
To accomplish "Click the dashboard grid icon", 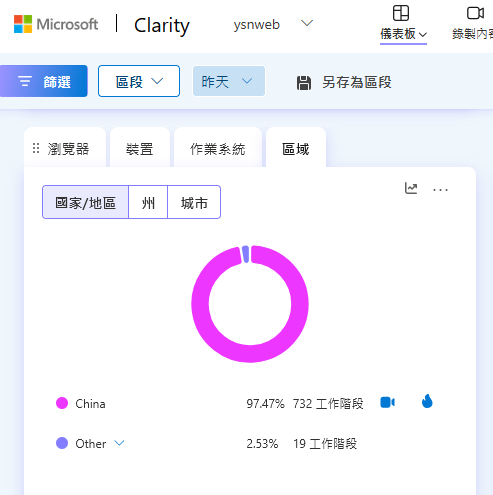I will pyautogui.click(x=401, y=13).
